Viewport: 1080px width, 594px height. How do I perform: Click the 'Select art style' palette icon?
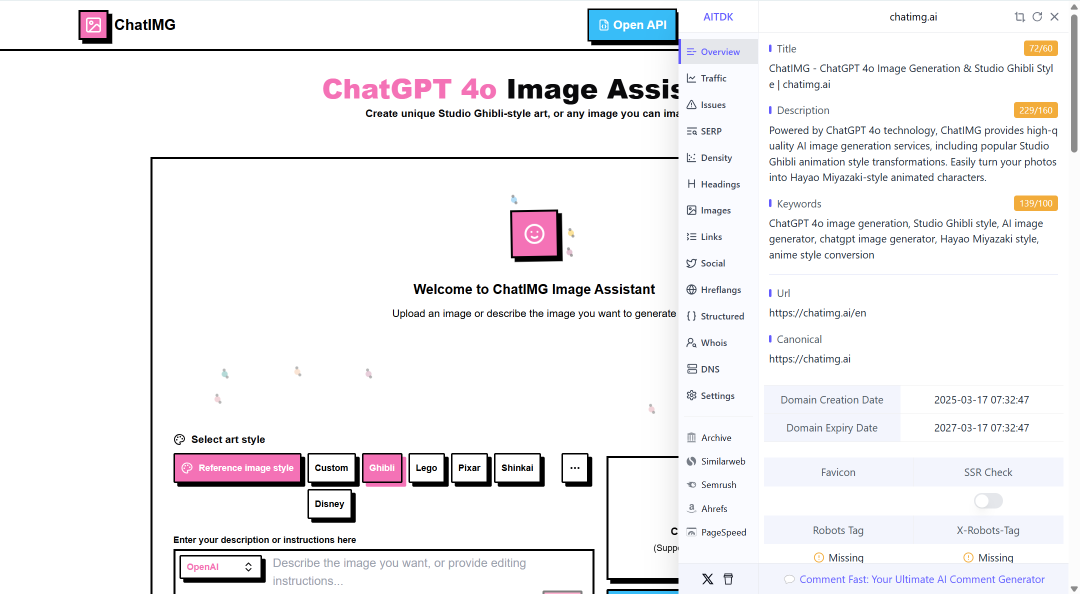pyautogui.click(x=180, y=439)
